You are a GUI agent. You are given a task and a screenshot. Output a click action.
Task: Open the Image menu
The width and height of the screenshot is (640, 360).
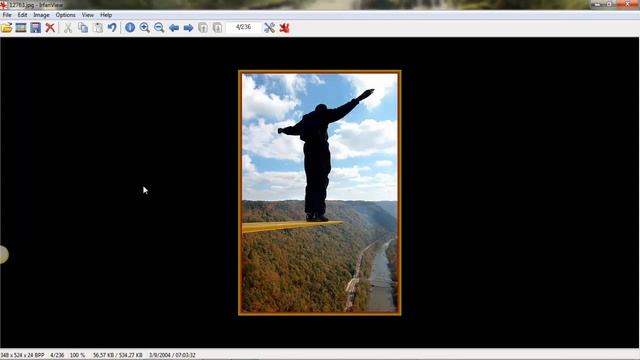tap(41, 15)
